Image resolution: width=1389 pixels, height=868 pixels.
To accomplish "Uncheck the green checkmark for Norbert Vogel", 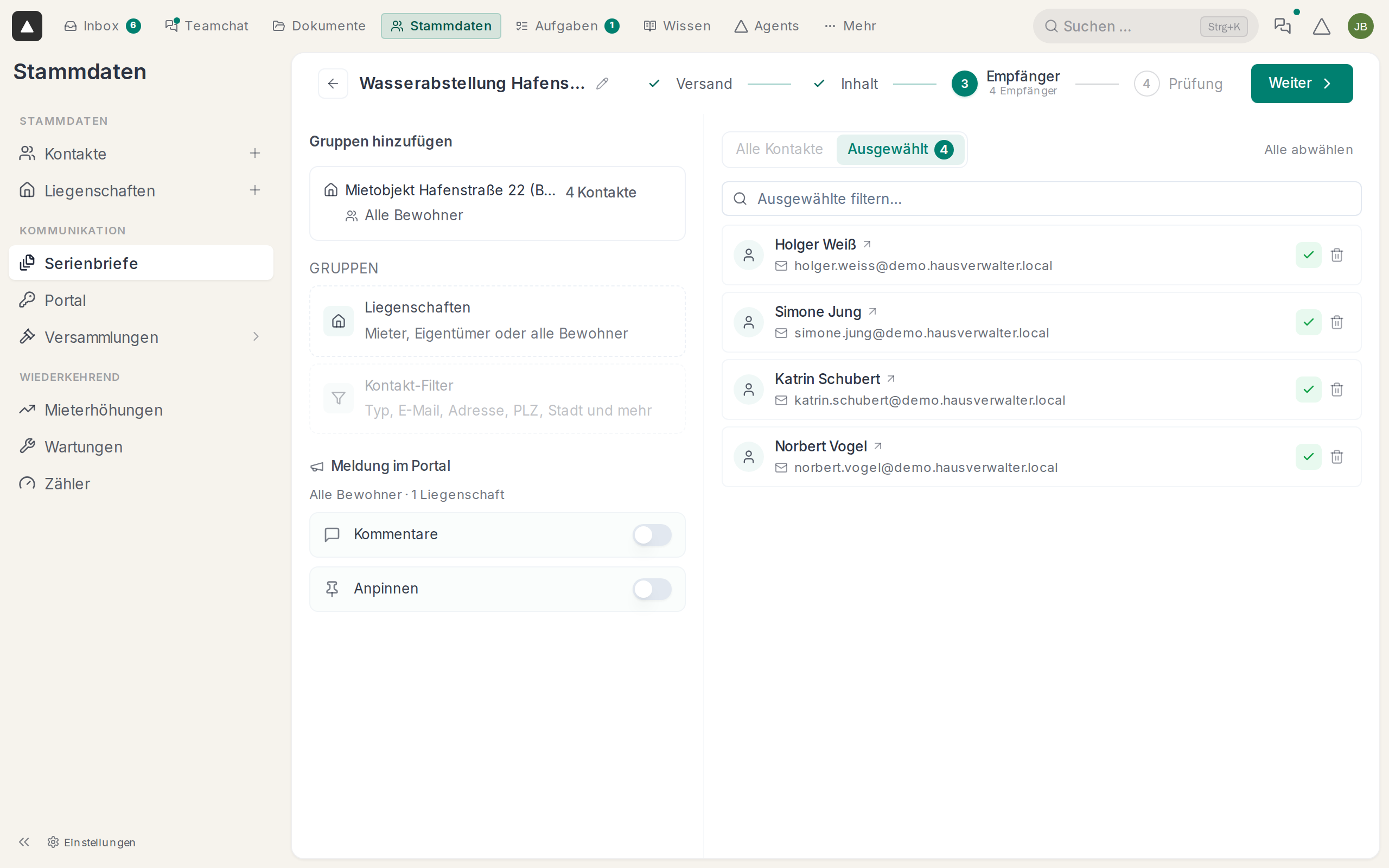I will [x=1308, y=456].
